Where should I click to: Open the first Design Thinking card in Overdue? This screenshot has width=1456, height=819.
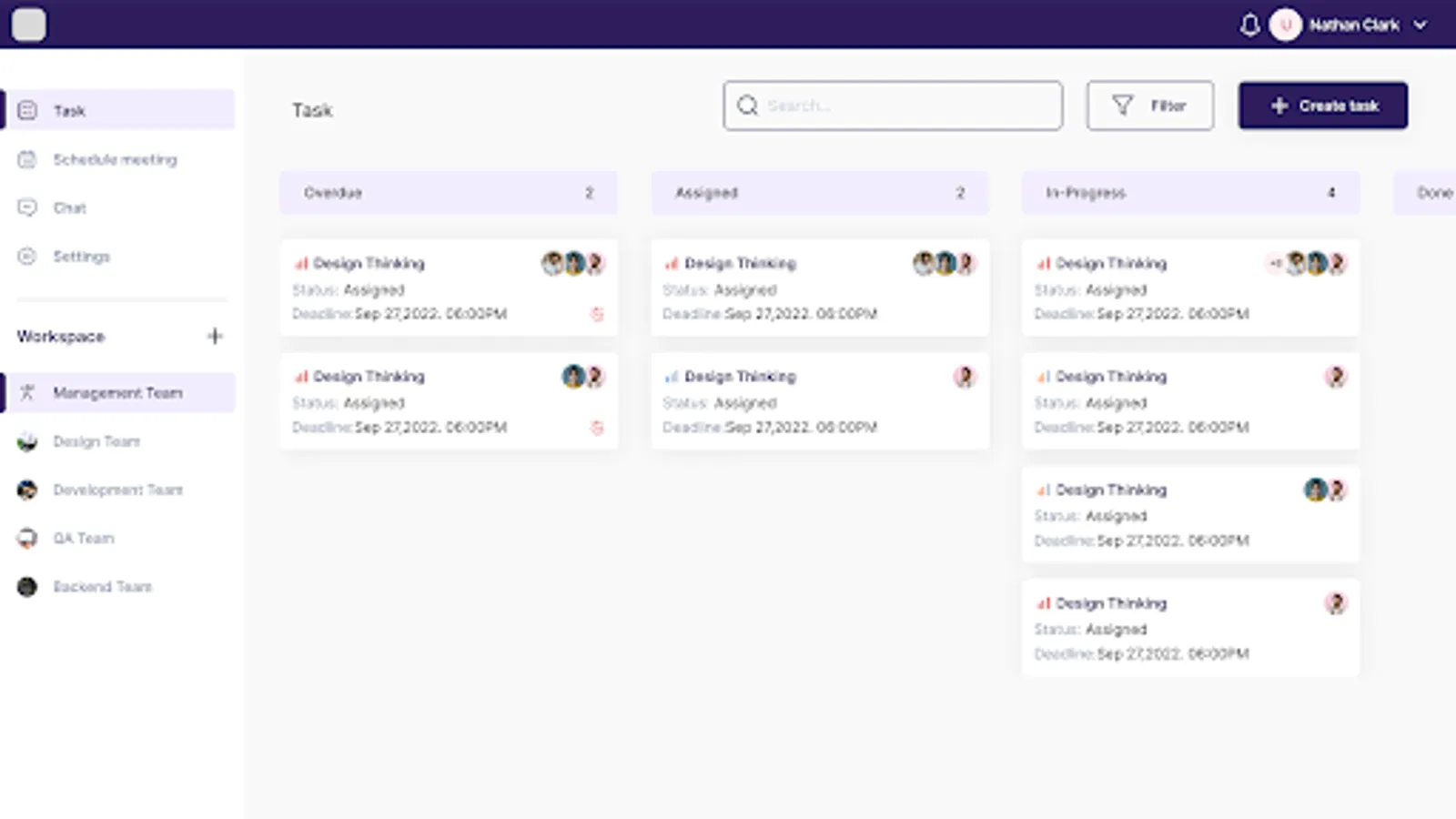click(x=448, y=288)
